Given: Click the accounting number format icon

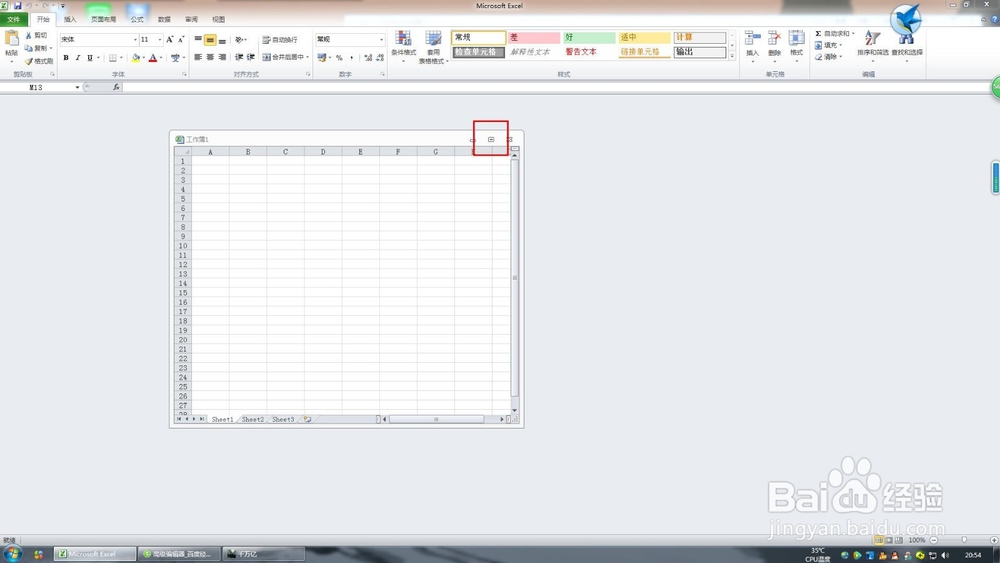Looking at the screenshot, I should [321, 57].
